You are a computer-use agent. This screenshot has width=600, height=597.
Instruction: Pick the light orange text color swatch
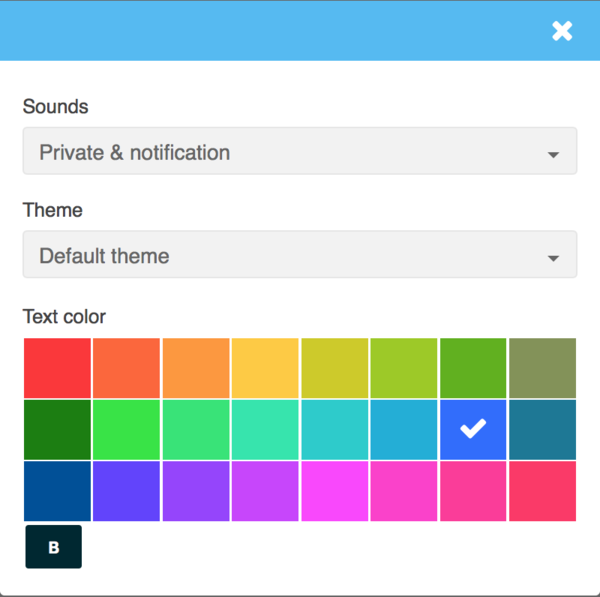[x=196, y=368]
